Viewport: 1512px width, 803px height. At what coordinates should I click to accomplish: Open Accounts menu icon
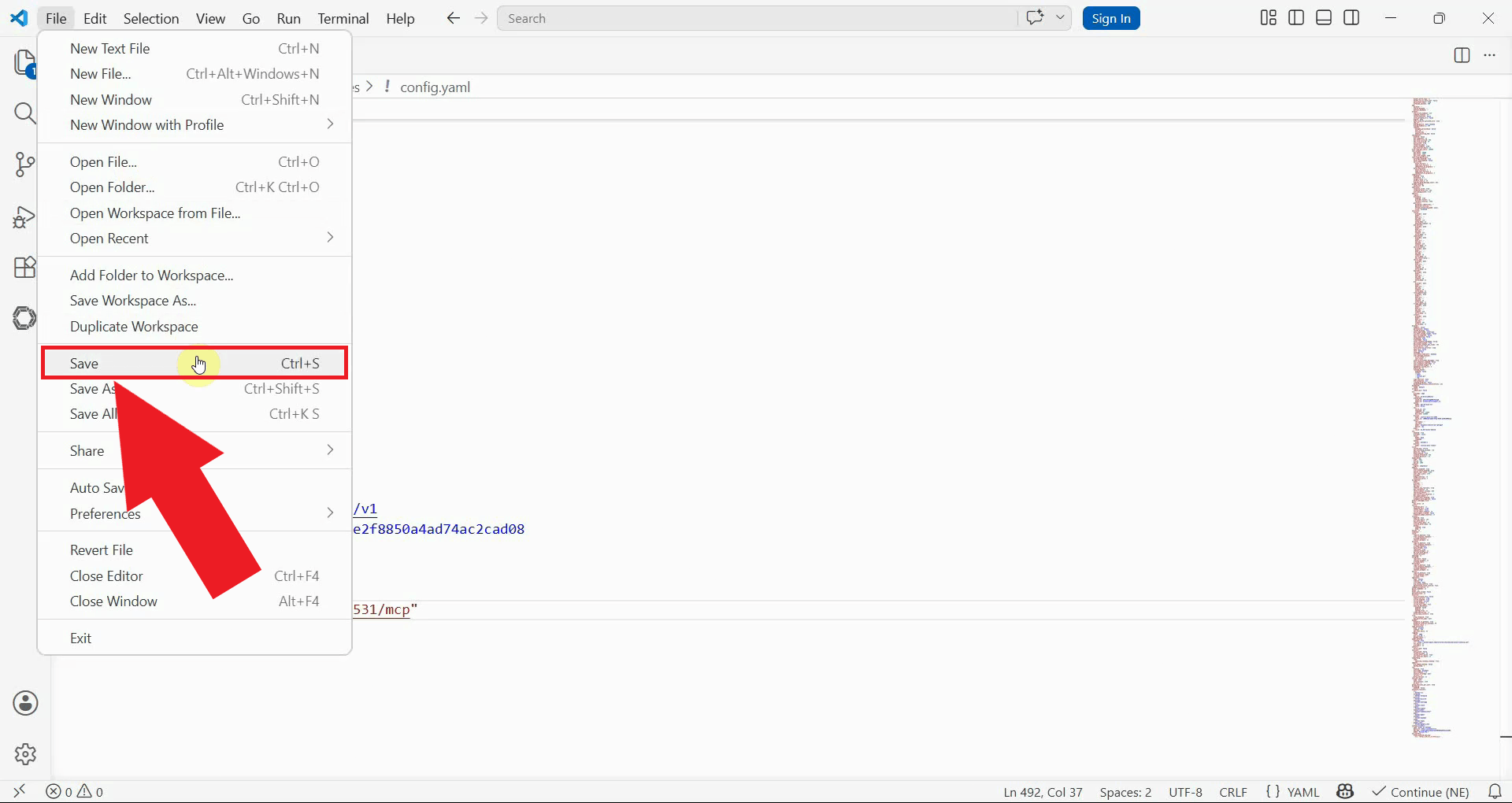(25, 703)
